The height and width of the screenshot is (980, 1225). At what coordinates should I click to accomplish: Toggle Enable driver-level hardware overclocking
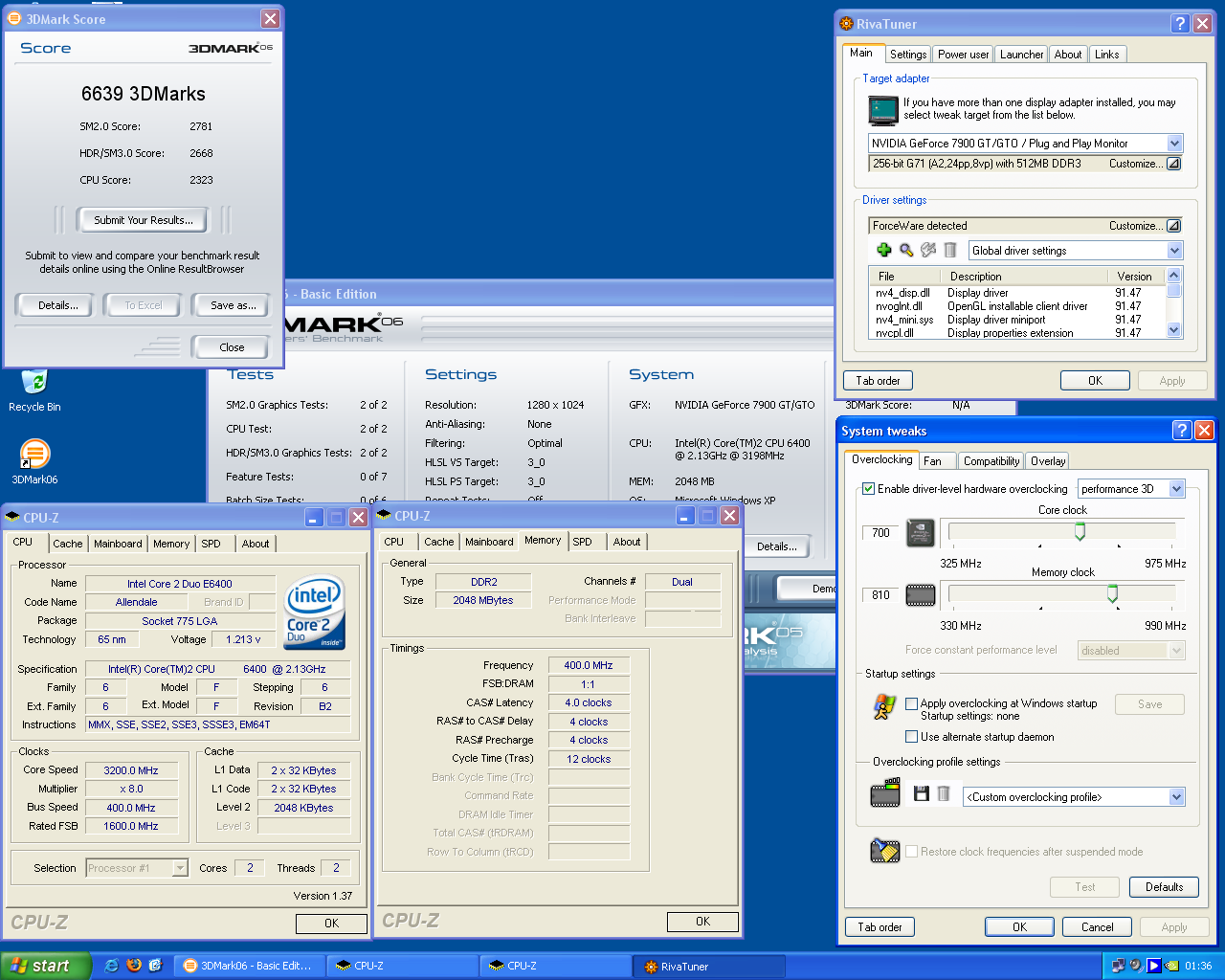click(x=869, y=489)
